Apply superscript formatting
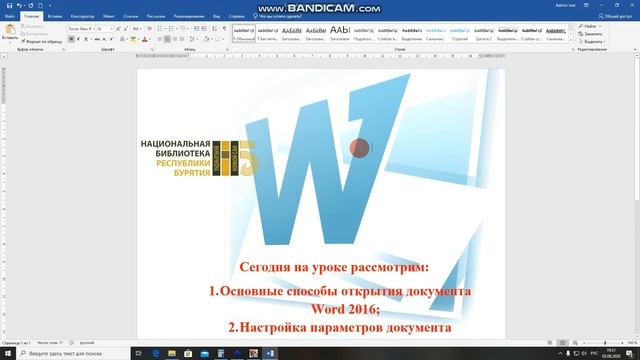Viewport: 640px width, 360px height. click(111, 39)
